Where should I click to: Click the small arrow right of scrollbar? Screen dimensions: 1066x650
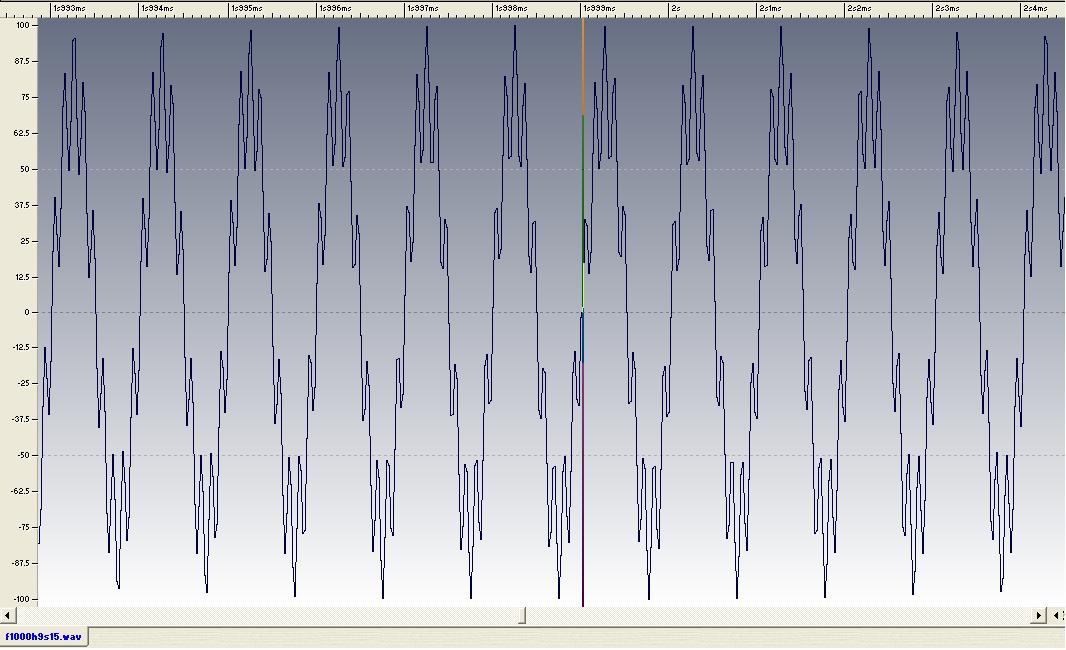point(1056,615)
